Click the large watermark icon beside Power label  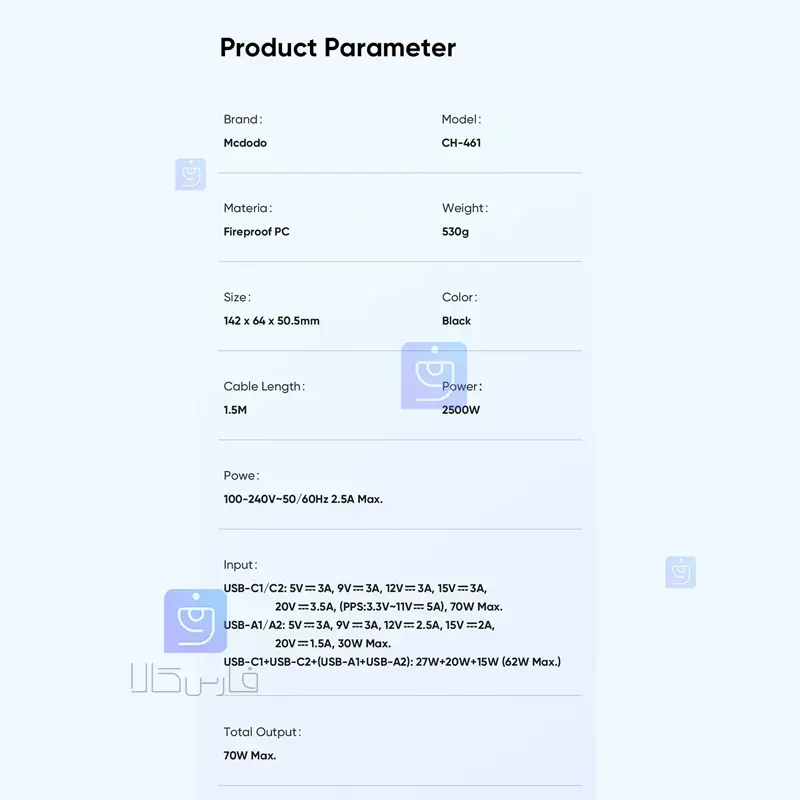coord(434,376)
